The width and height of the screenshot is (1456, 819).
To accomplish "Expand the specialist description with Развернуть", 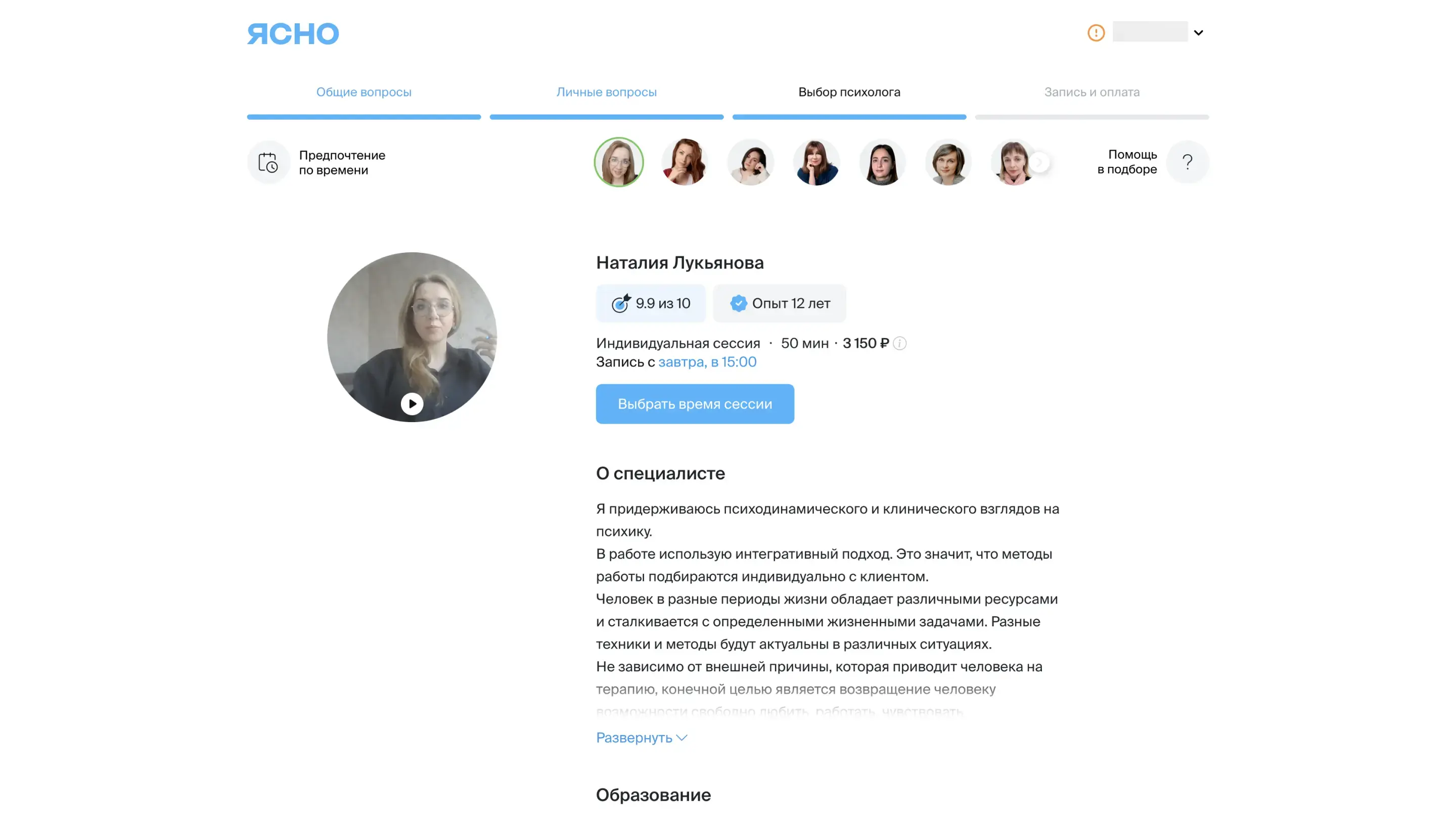I will [x=642, y=738].
